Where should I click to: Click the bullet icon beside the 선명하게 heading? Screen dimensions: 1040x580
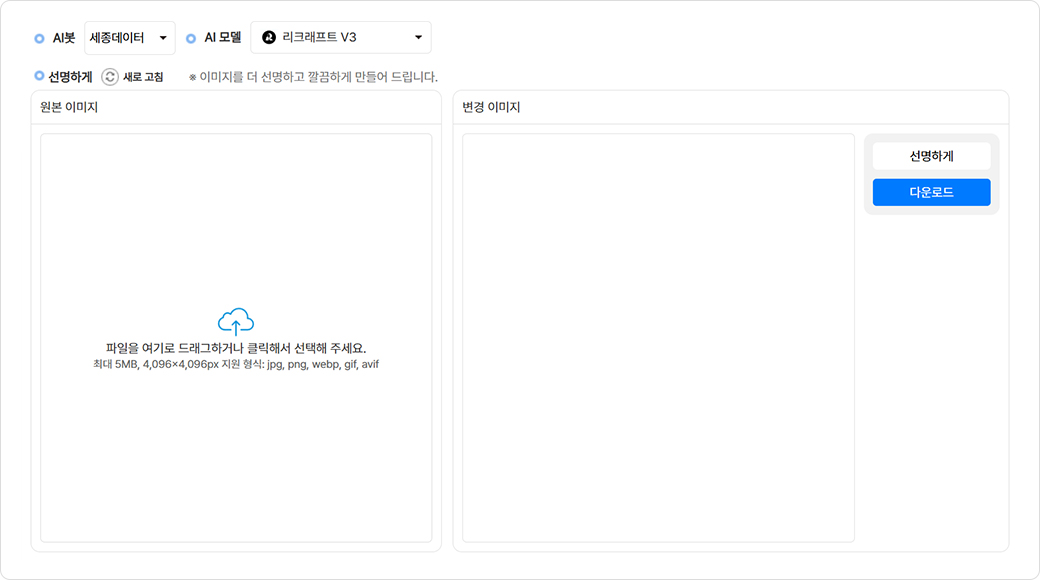pyautogui.click(x=39, y=76)
